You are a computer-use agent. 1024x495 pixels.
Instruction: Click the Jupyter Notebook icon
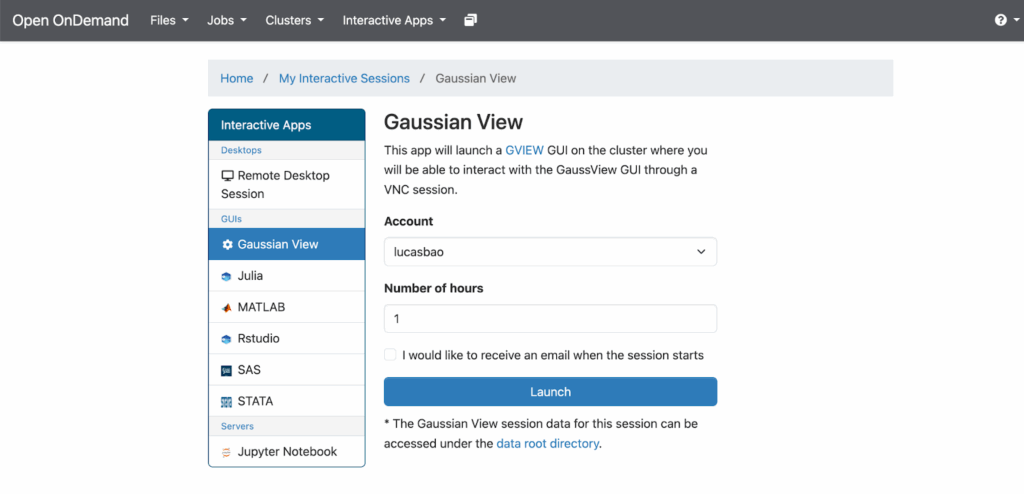(x=227, y=452)
